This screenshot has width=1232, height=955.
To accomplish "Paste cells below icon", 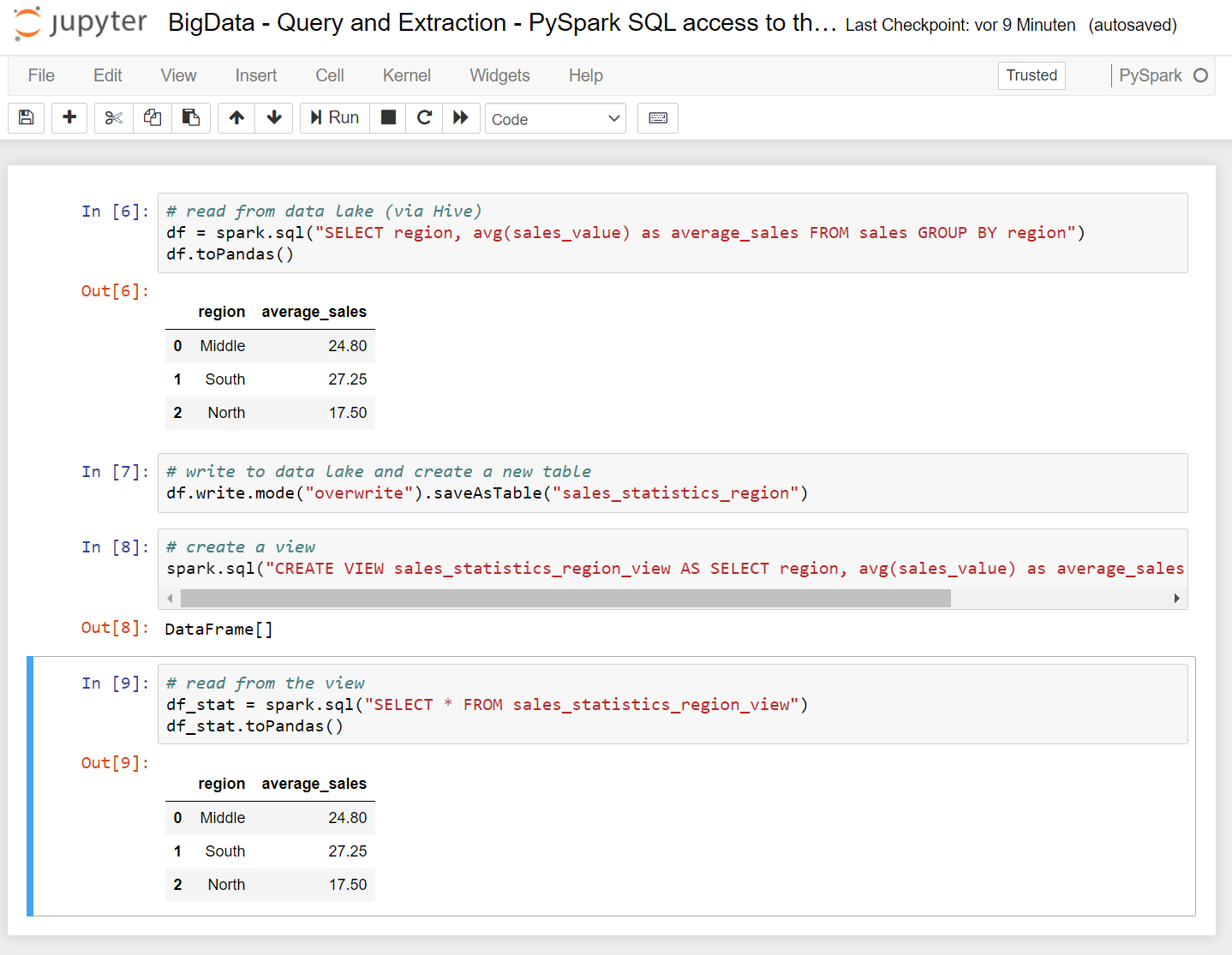I will click(x=191, y=118).
